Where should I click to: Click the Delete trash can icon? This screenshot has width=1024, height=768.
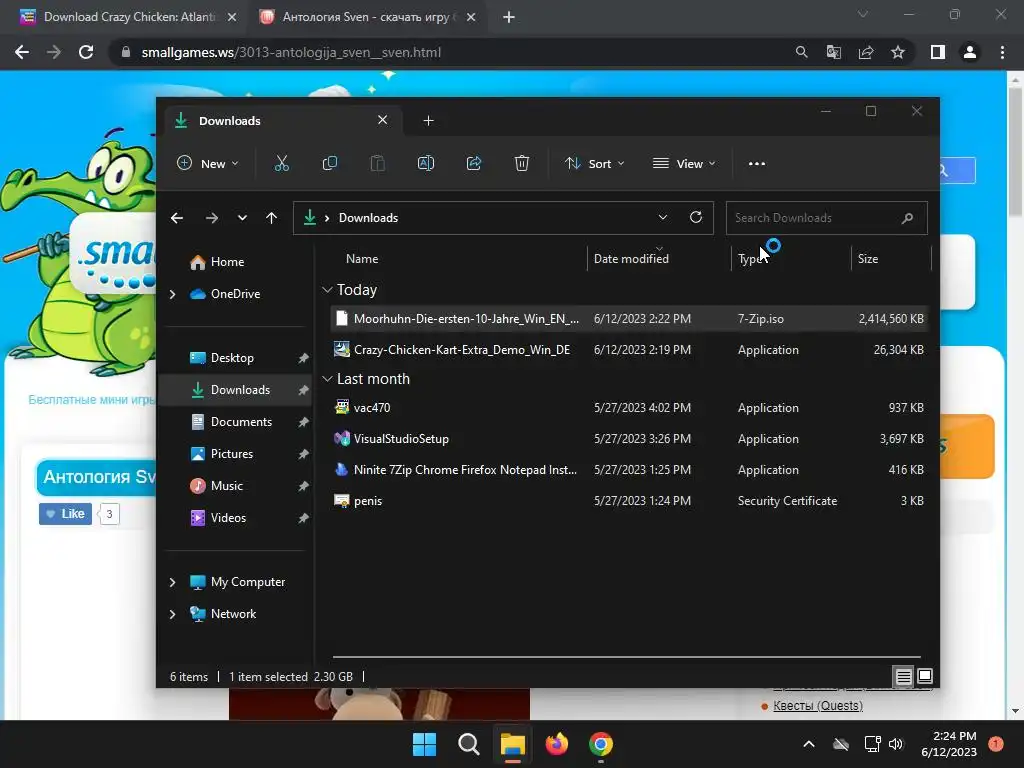point(522,163)
